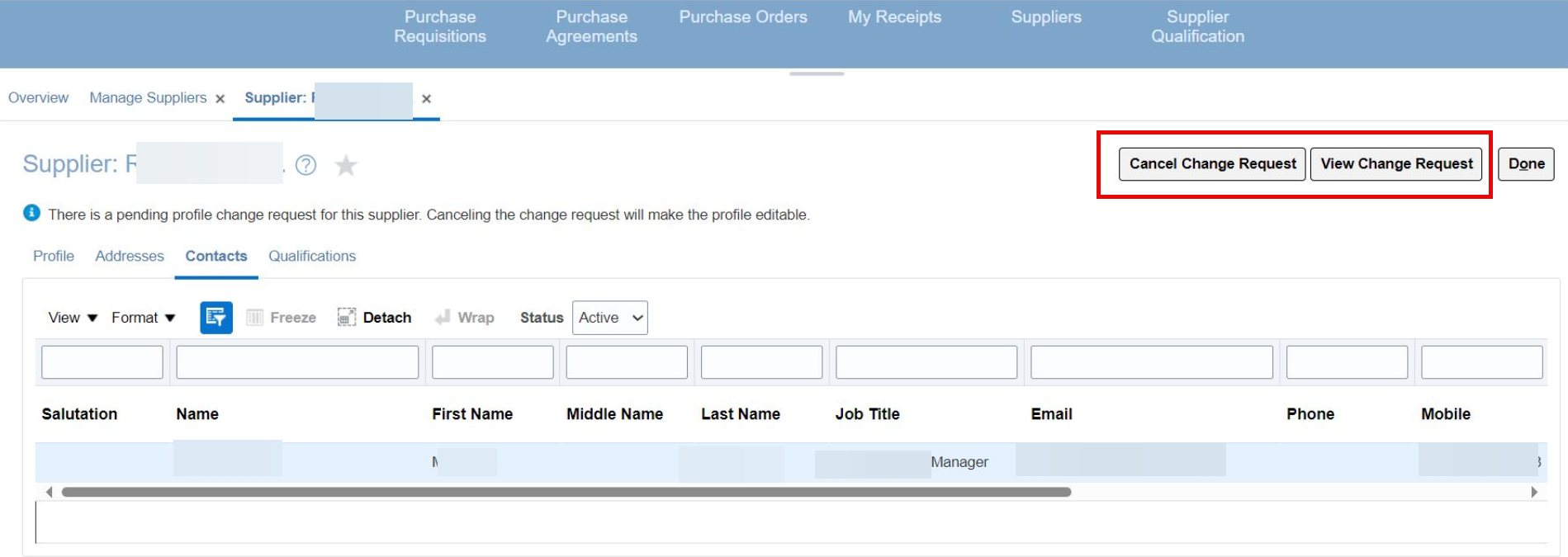Open the Addresses subtab
The width and height of the screenshot is (1568, 557).
[130, 256]
